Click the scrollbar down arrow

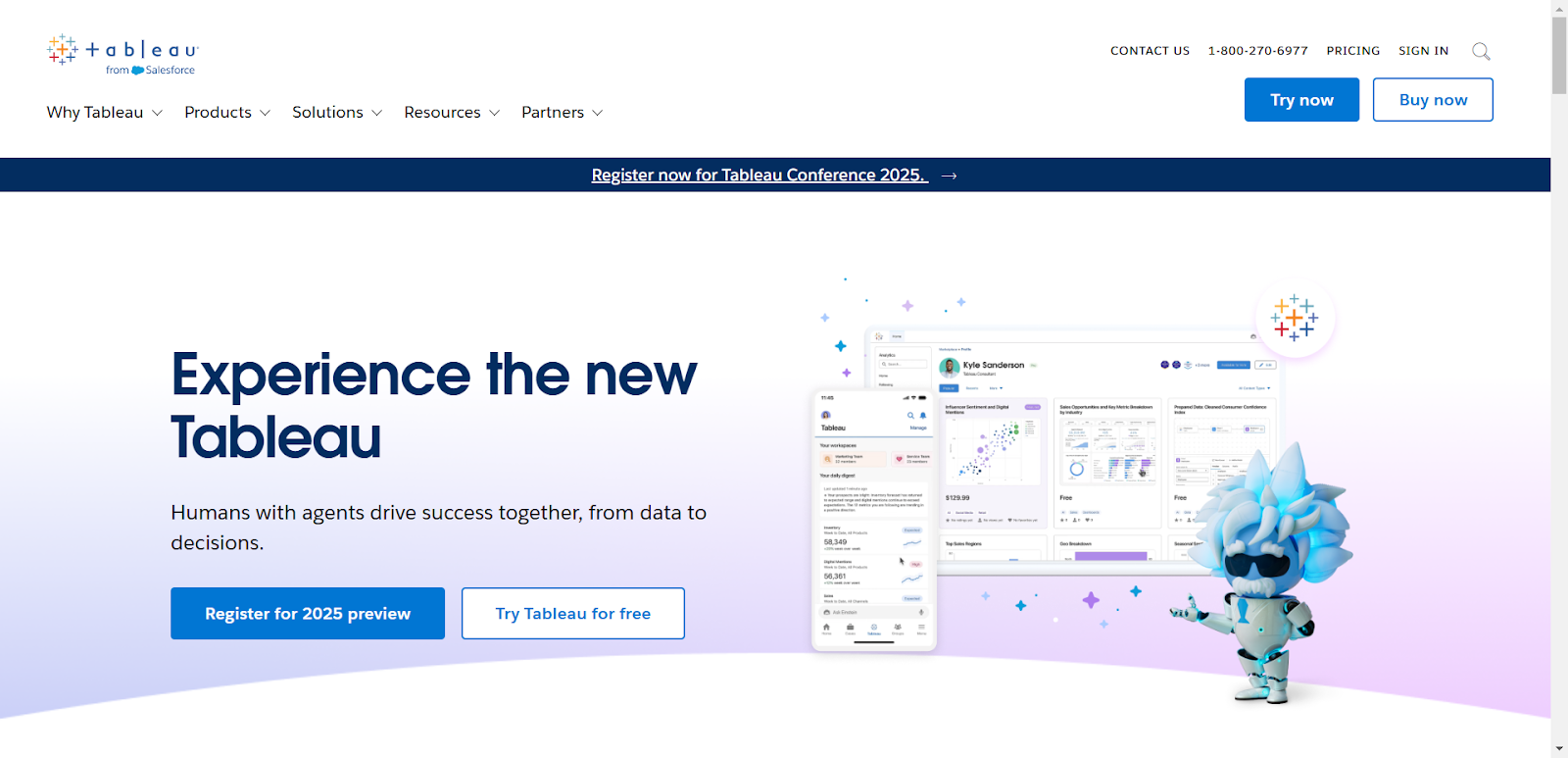1559,749
